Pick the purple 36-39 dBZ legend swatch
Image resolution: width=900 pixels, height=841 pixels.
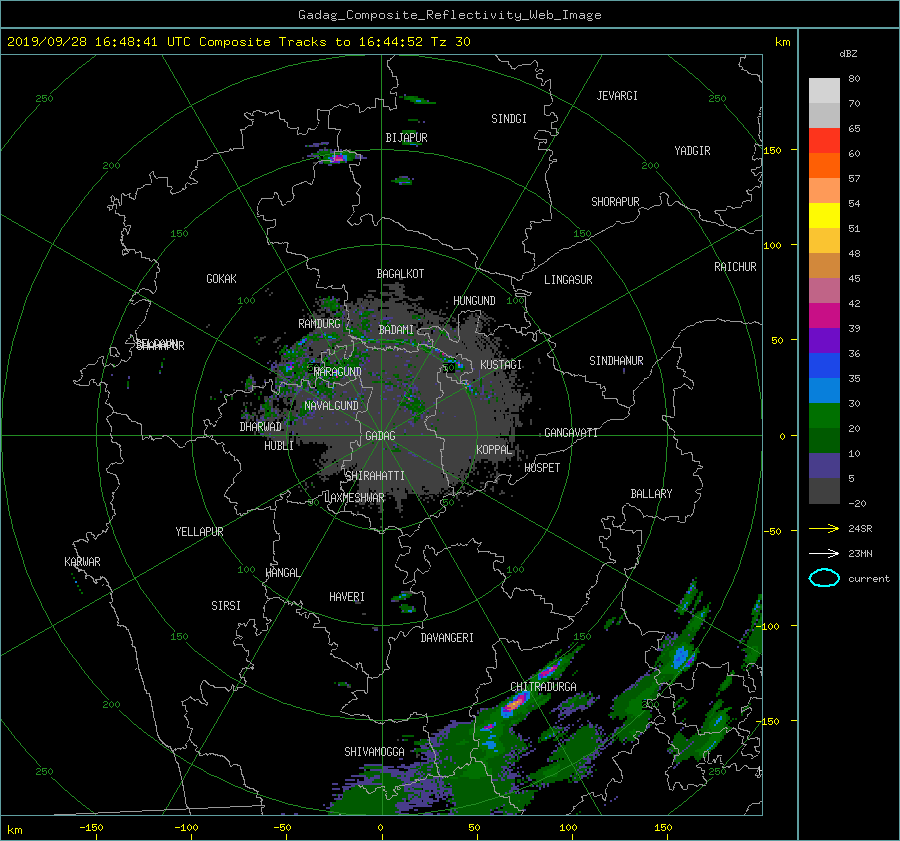824,341
